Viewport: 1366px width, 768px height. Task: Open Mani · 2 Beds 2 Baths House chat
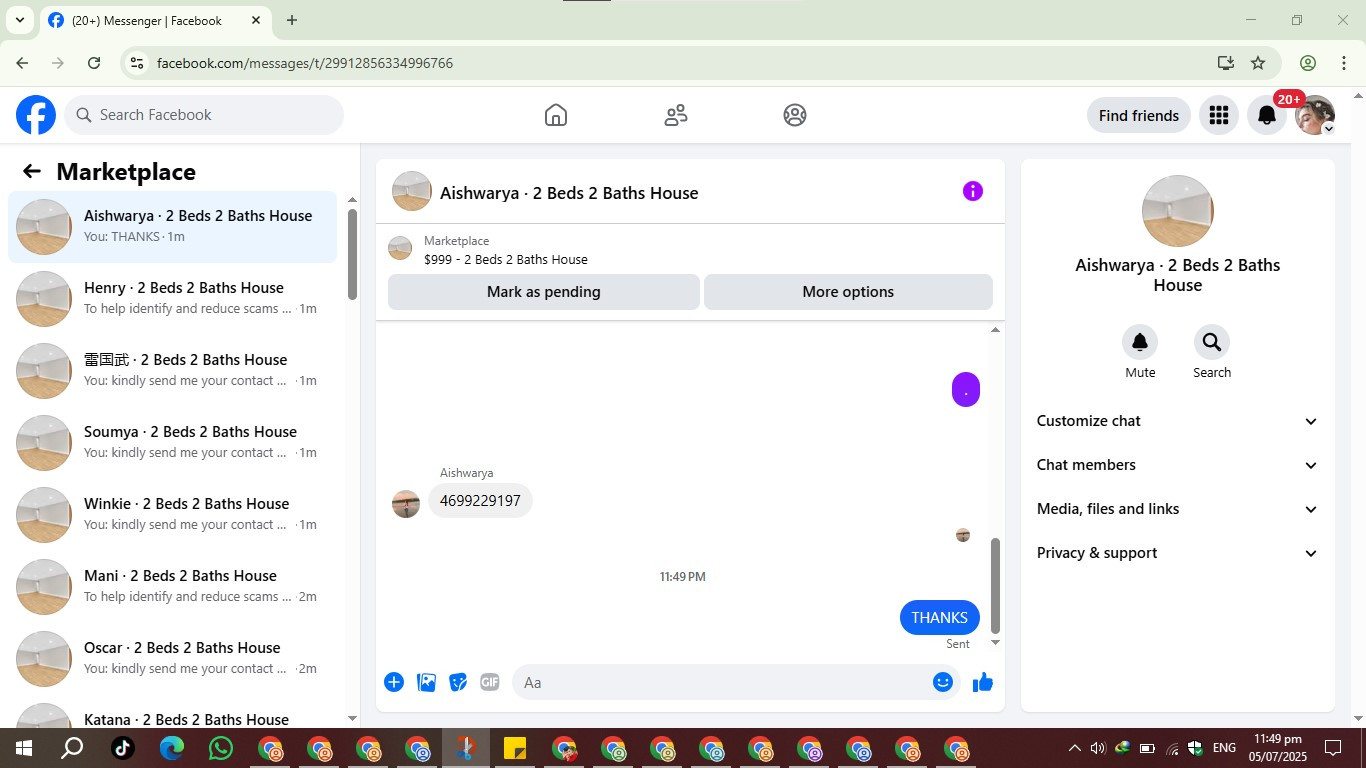pyautogui.click(x=173, y=586)
